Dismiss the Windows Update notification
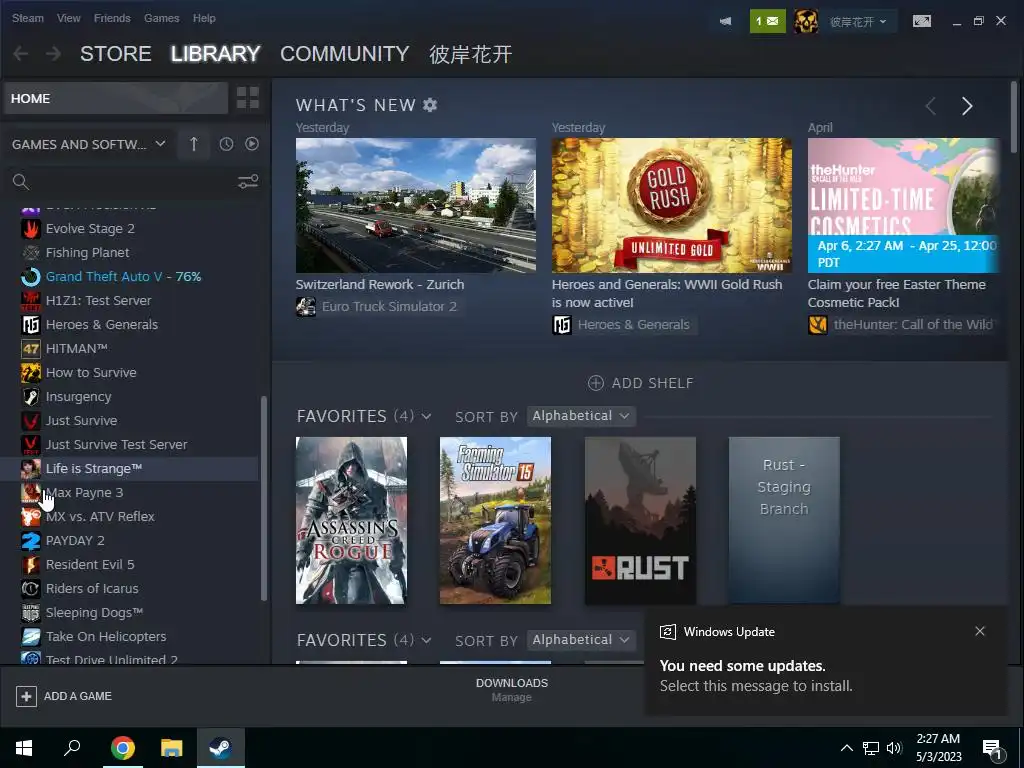The width and height of the screenshot is (1024, 768). click(980, 631)
